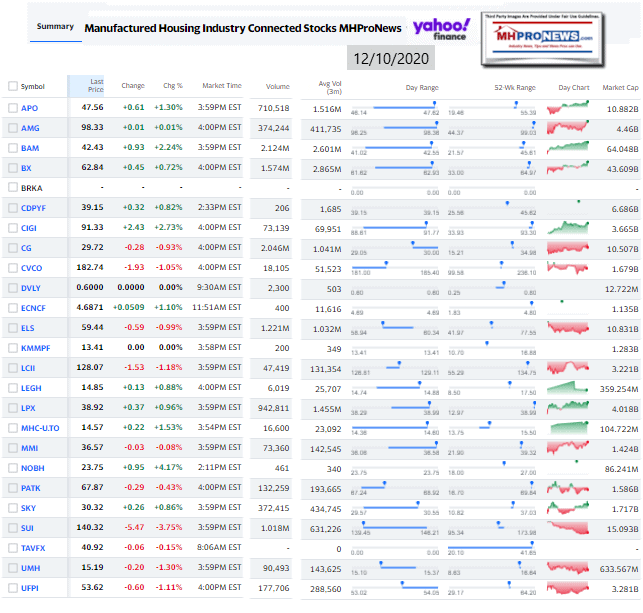Check the BX row checkbox
643x613 pixels.
13,168
